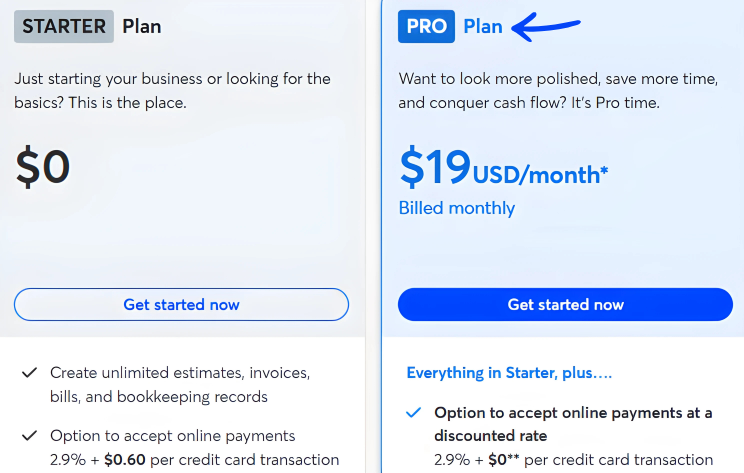Click the Pro plan's Get started now button
Viewport: 744px width, 473px height.
(x=565, y=304)
